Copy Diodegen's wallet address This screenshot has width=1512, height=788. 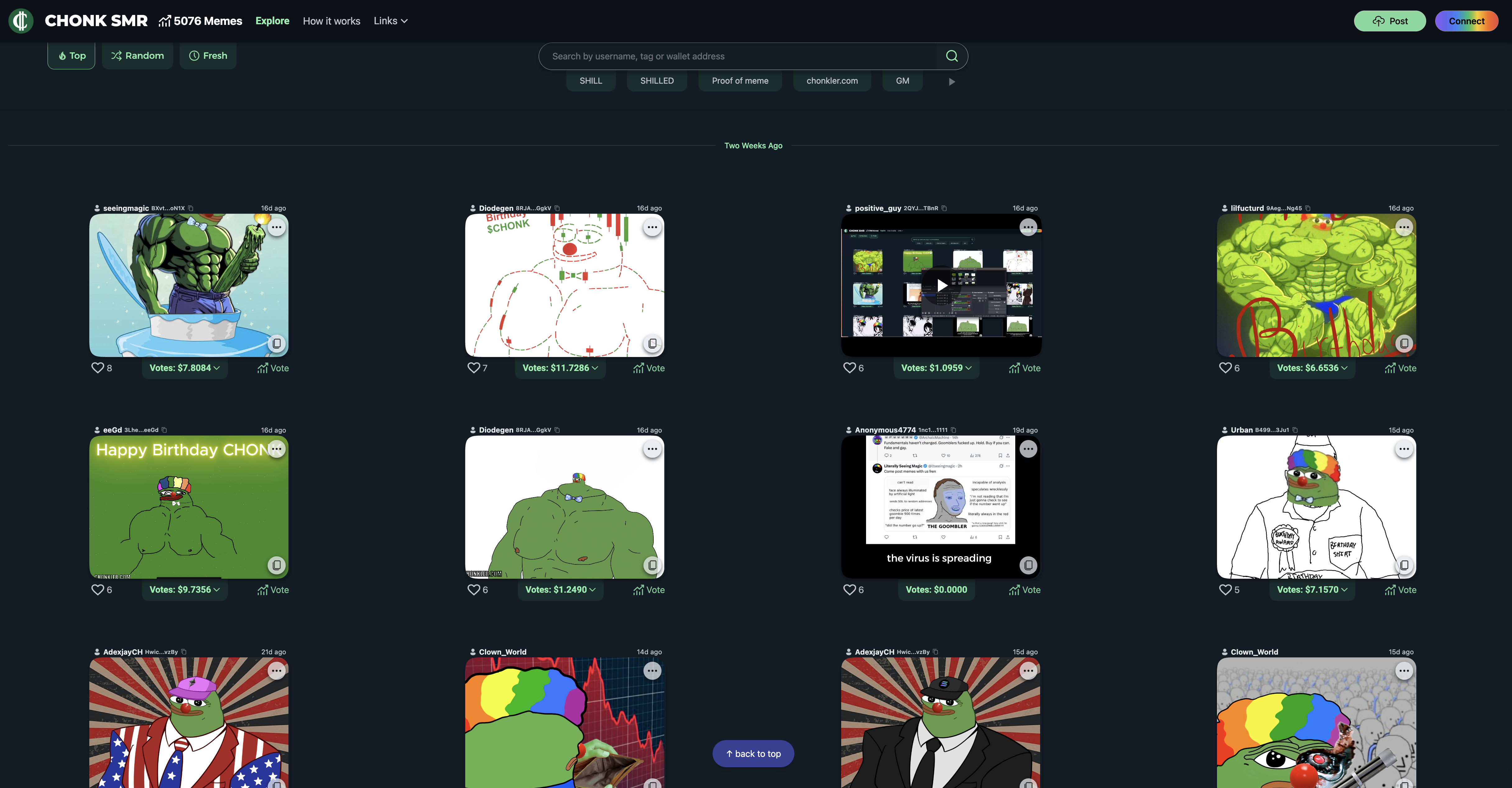(557, 208)
